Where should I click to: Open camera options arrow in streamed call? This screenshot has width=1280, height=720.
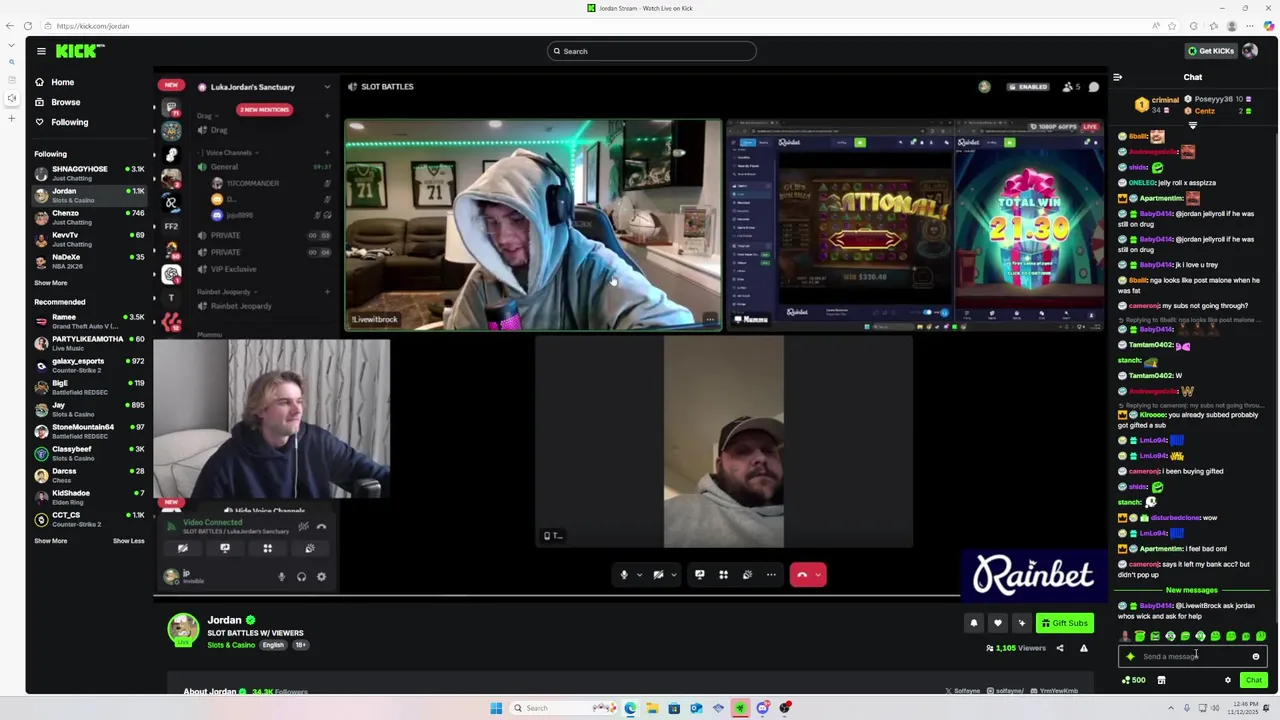pyautogui.click(x=673, y=574)
